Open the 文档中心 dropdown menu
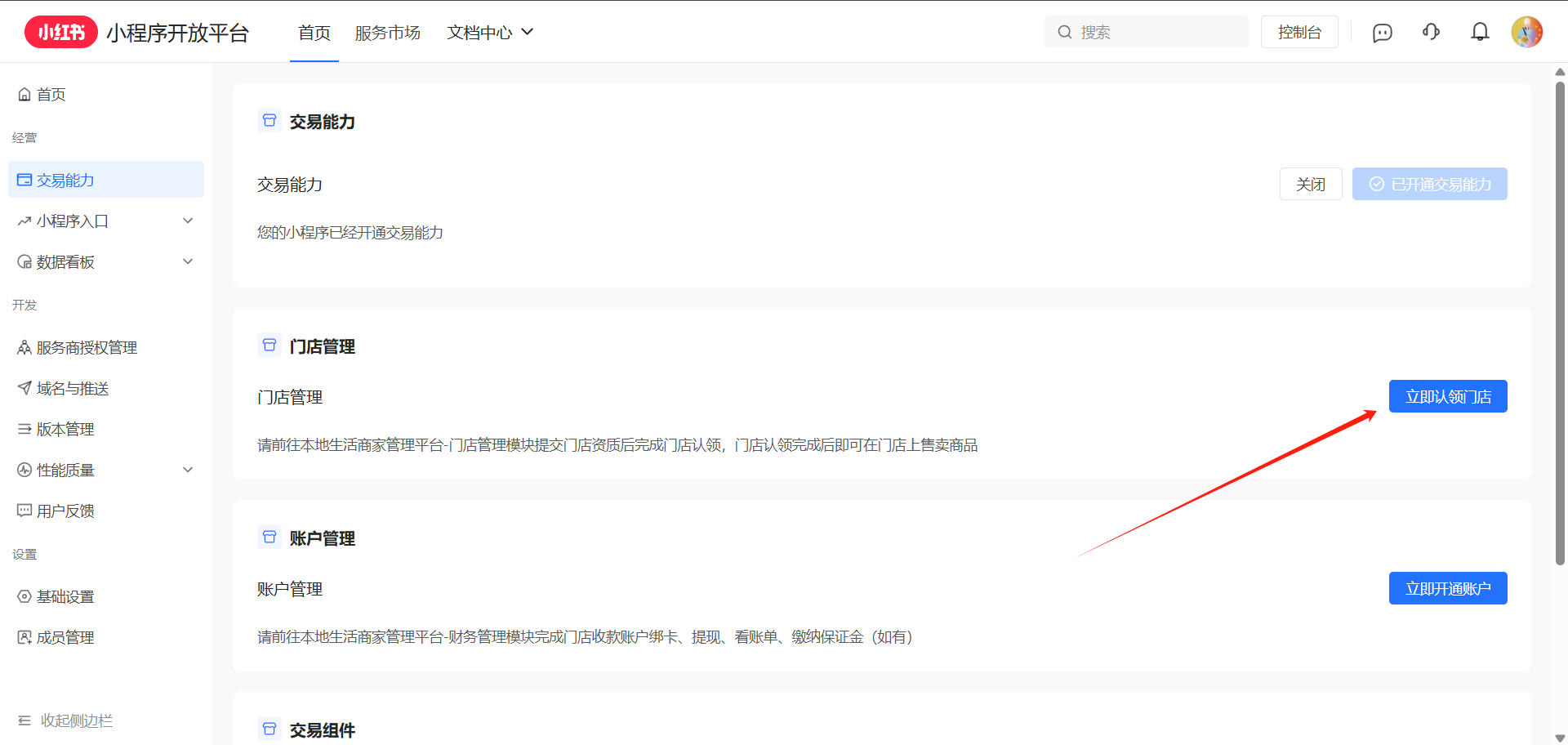 (490, 33)
